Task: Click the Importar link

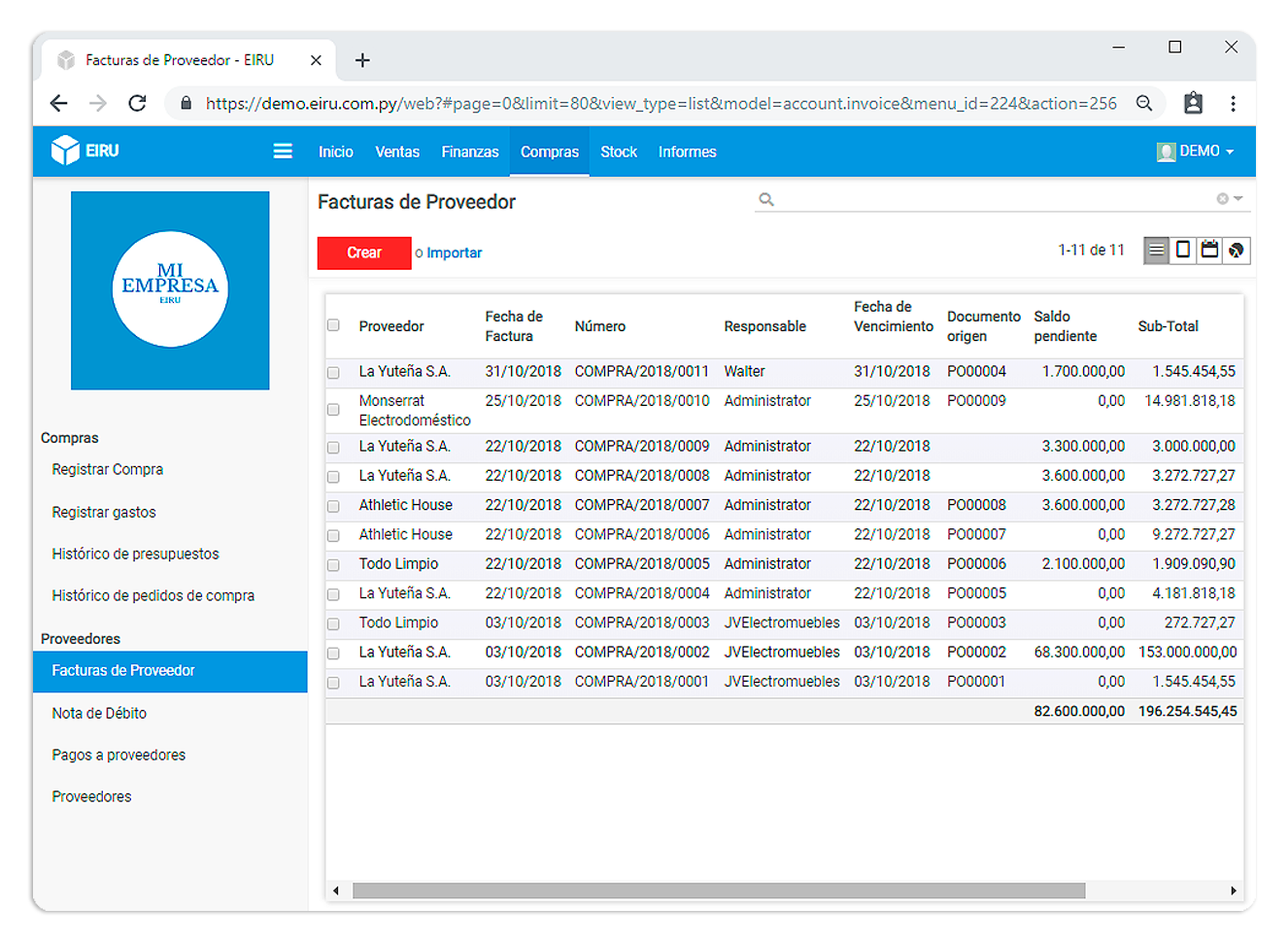Action: pos(455,252)
